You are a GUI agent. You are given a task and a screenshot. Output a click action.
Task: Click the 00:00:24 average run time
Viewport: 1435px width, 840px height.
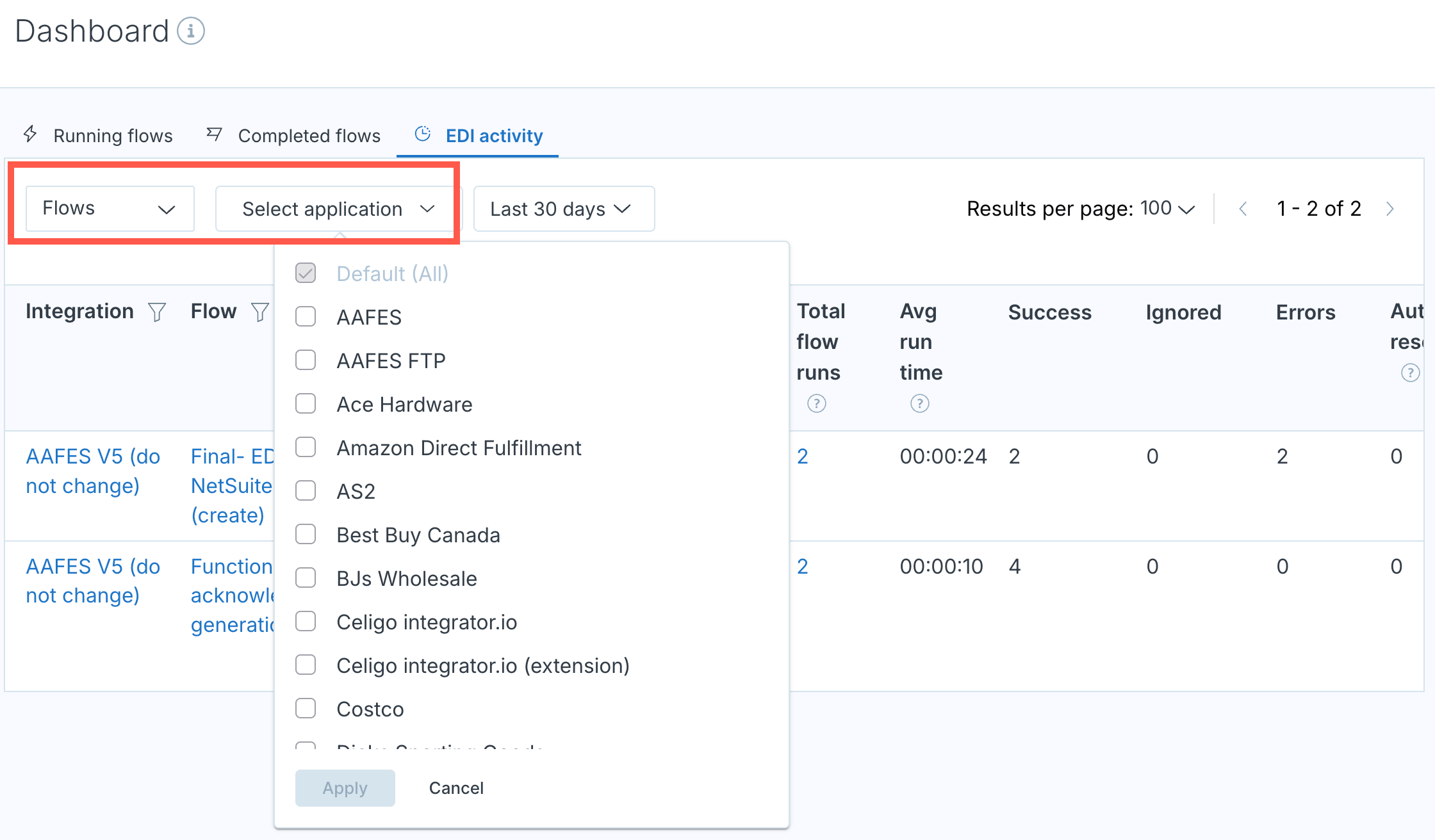pyautogui.click(x=943, y=456)
